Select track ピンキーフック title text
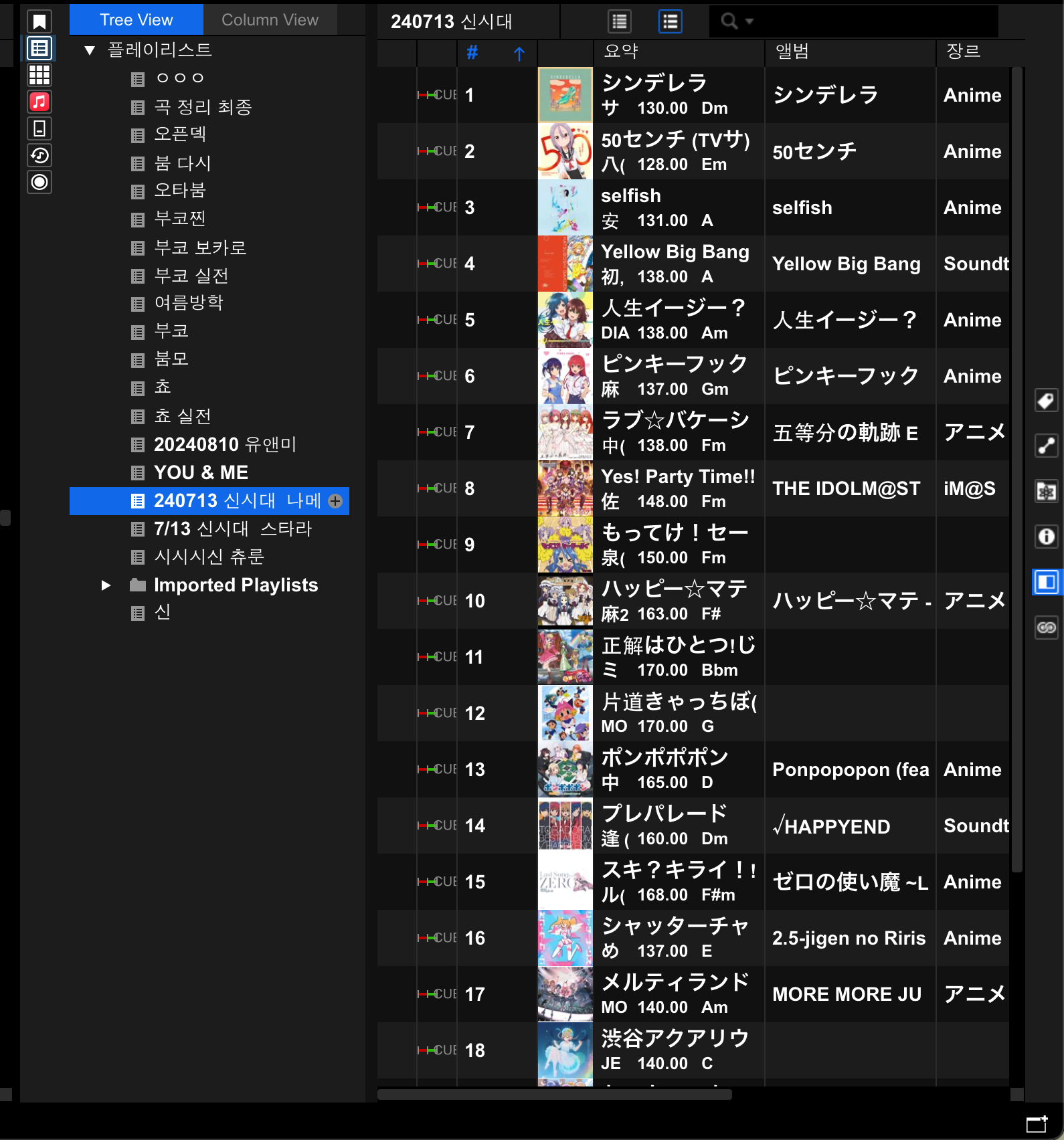Image resolution: width=1064 pixels, height=1140 pixels. [675, 364]
